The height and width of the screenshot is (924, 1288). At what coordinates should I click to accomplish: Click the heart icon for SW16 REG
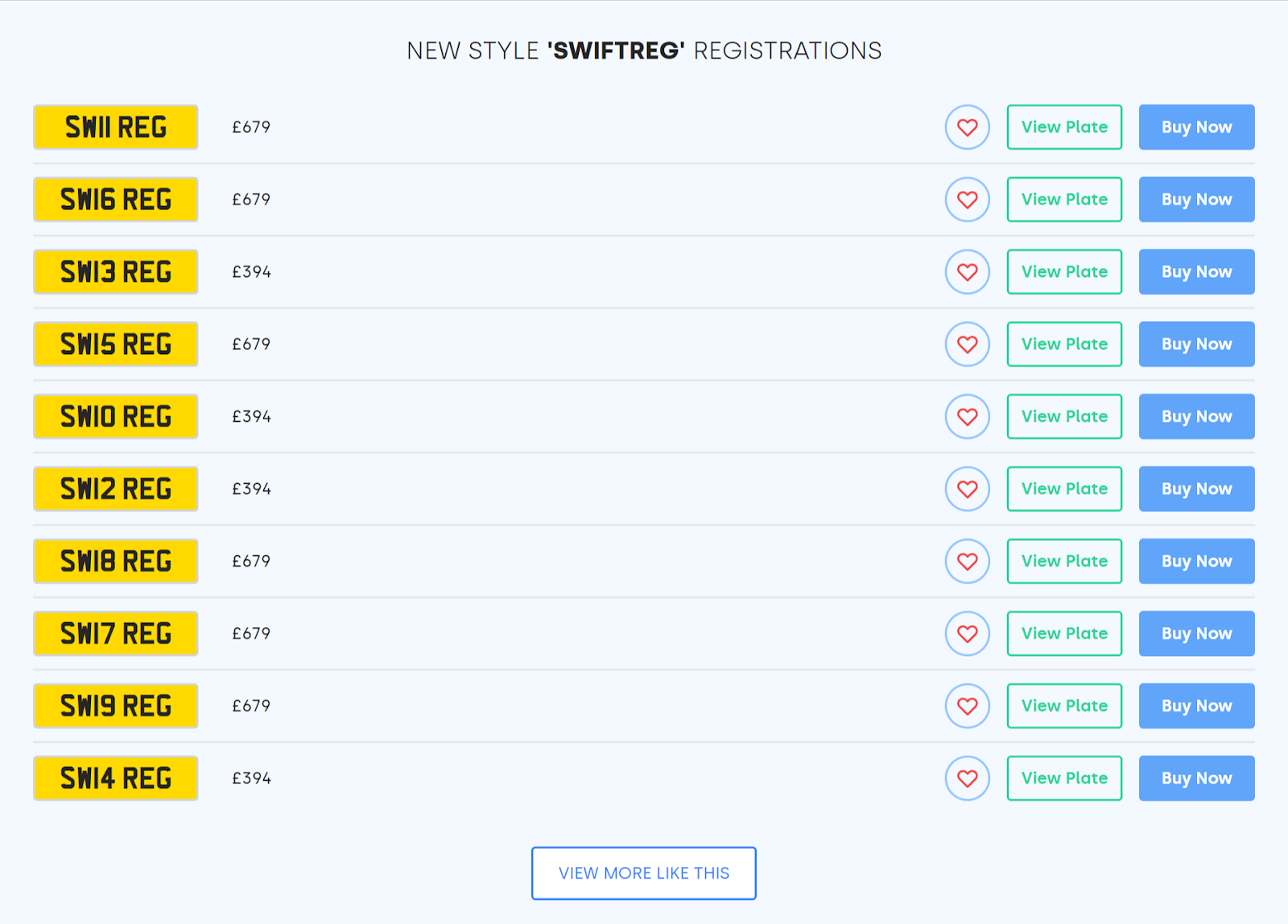tap(967, 200)
